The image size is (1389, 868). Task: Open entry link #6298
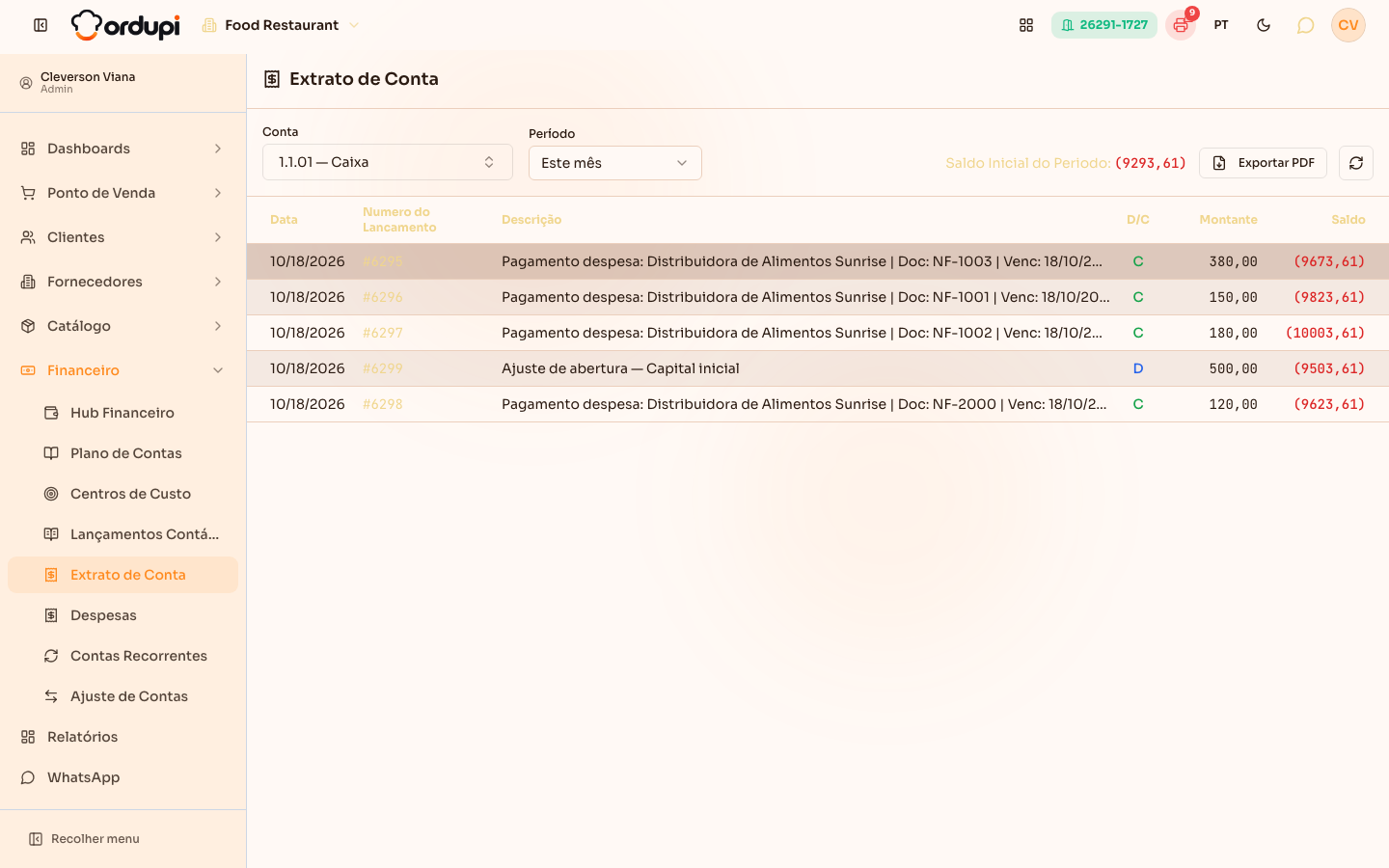click(383, 404)
